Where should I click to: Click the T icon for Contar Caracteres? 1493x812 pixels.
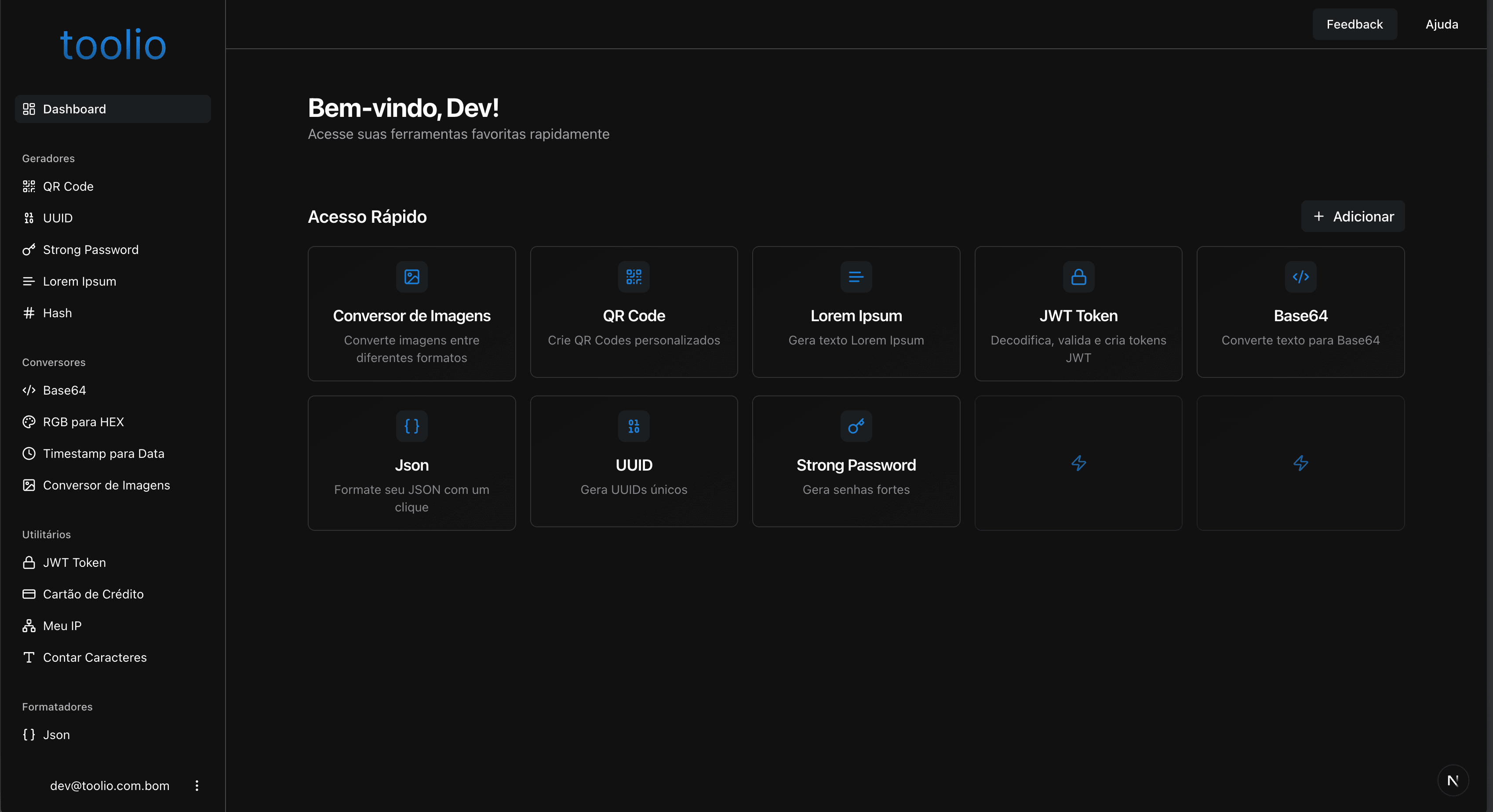pos(29,657)
